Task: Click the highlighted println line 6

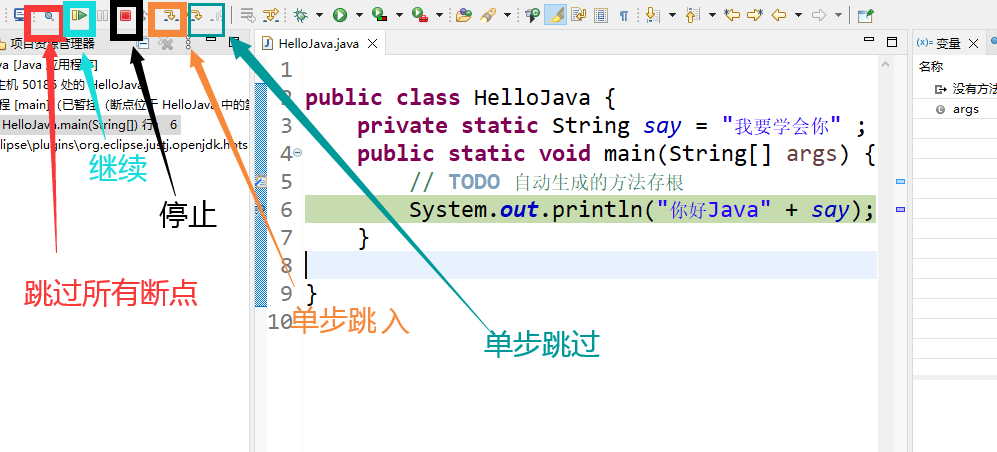Action: pyautogui.click(x=590, y=209)
